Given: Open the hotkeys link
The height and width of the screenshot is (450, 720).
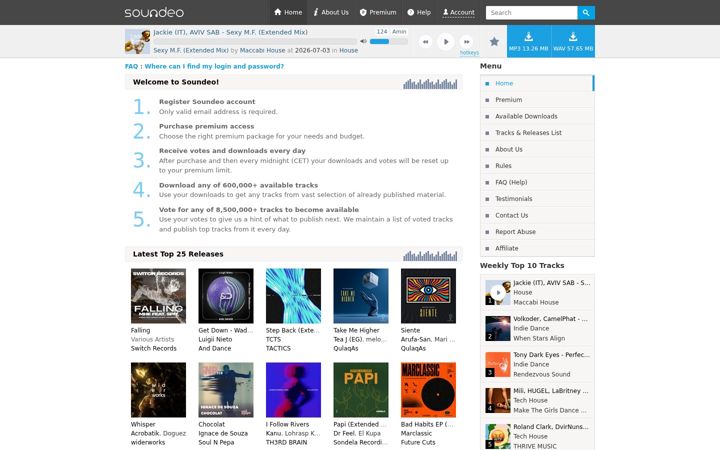Looking at the screenshot, I should [x=469, y=53].
